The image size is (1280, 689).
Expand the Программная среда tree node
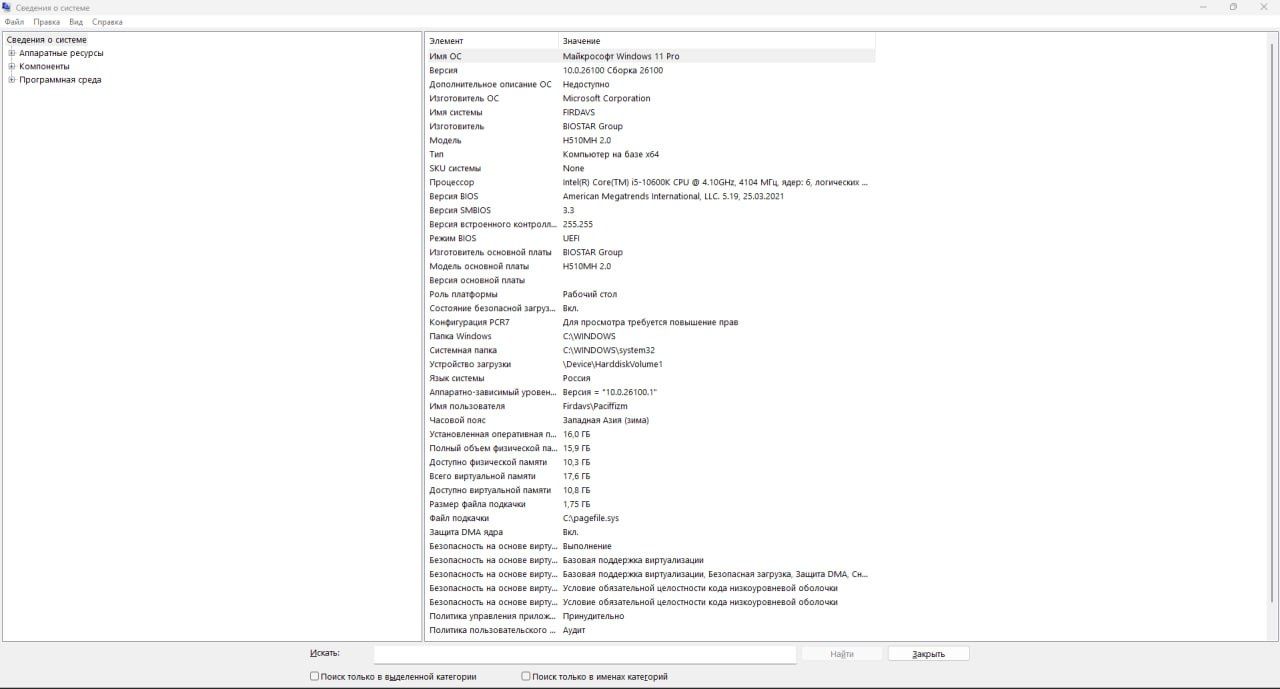[x=12, y=80]
